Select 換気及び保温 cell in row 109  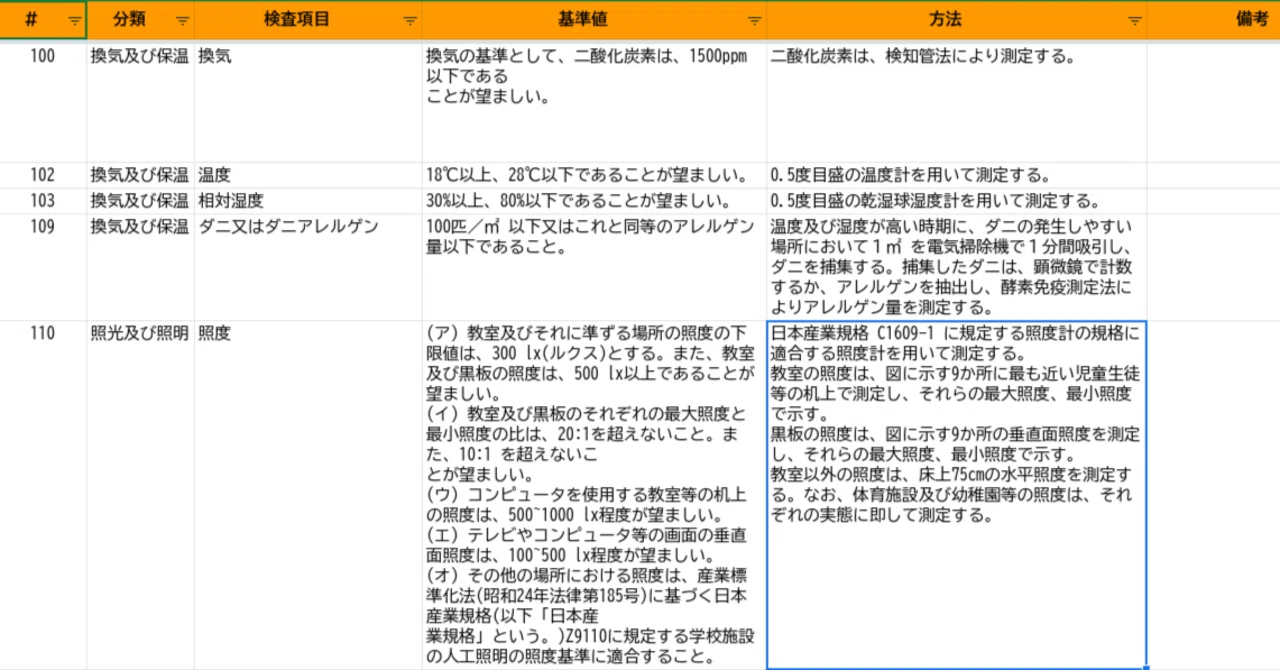click(140, 267)
